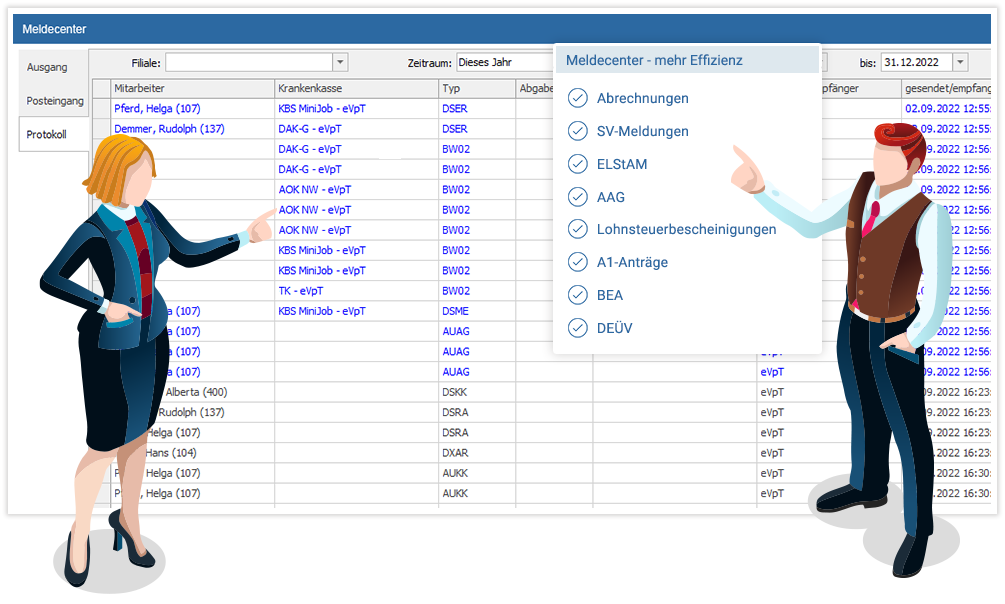This screenshot has height=604, width=1005.
Task: Switch to the Posteingang tab
Action: tap(54, 101)
